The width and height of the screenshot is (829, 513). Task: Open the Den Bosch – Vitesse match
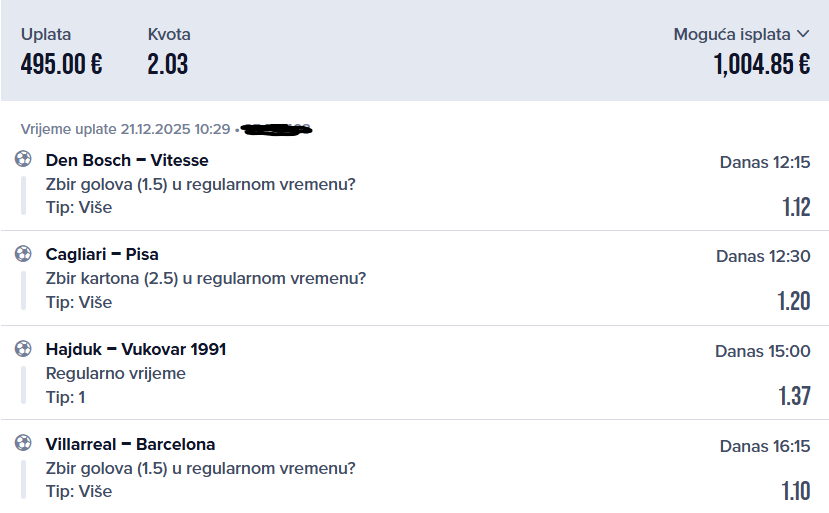coord(127,160)
